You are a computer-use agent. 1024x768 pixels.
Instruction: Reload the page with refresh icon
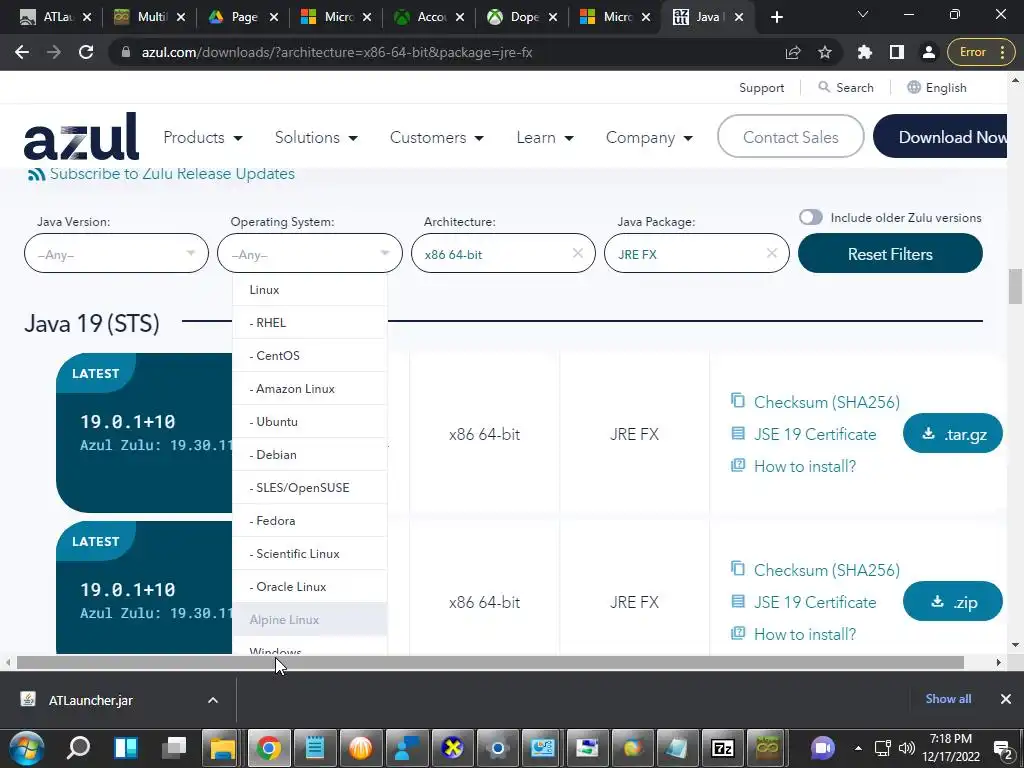86,52
